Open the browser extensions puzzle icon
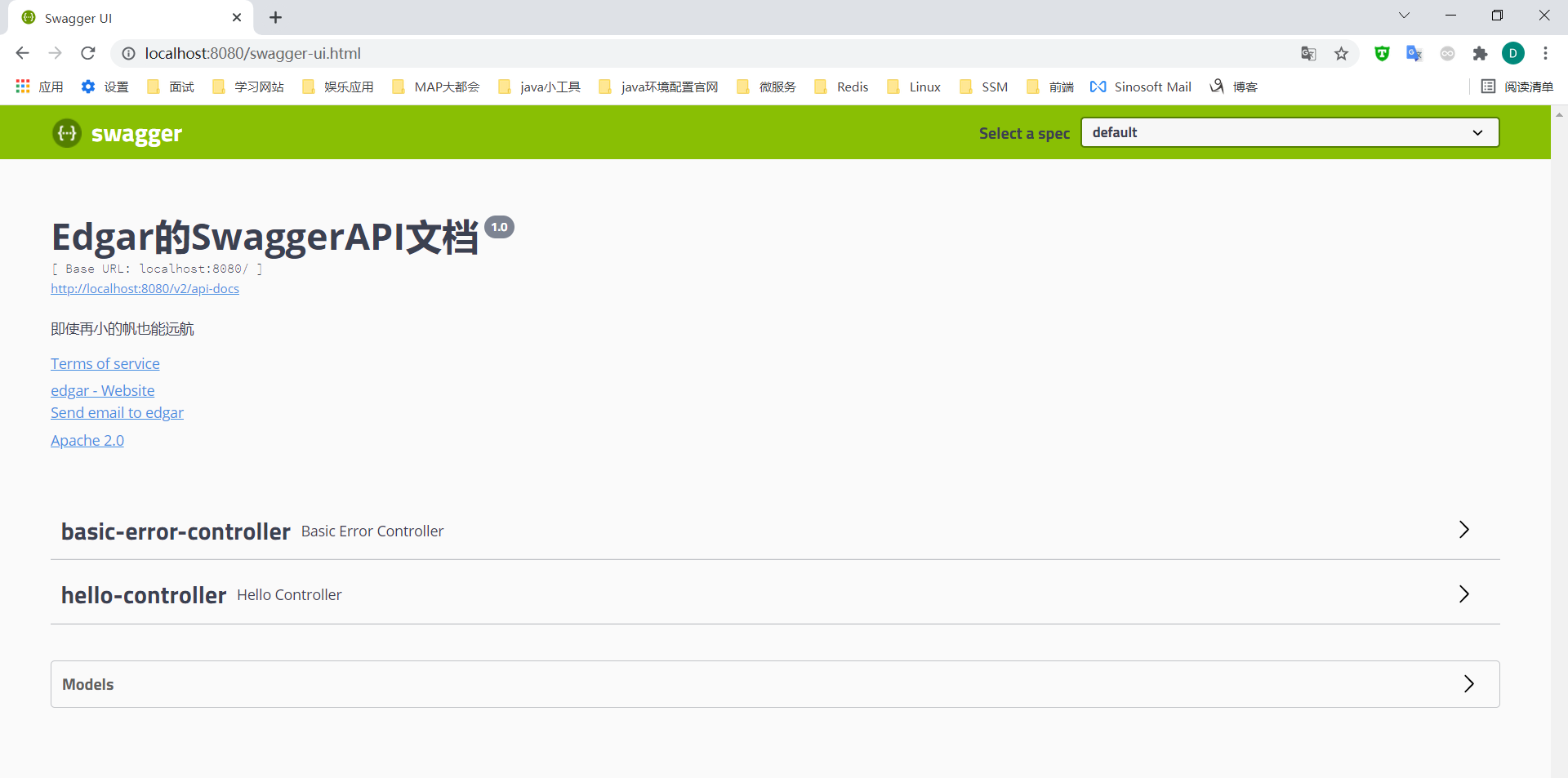 pos(1480,54)
